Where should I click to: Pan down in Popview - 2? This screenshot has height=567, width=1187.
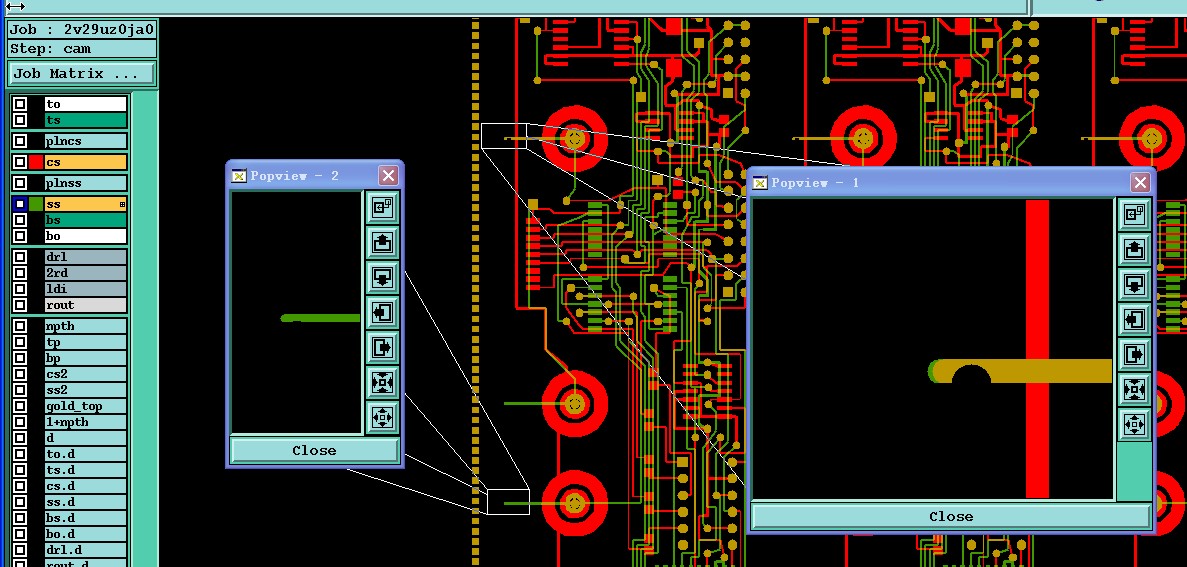[382, 277]
